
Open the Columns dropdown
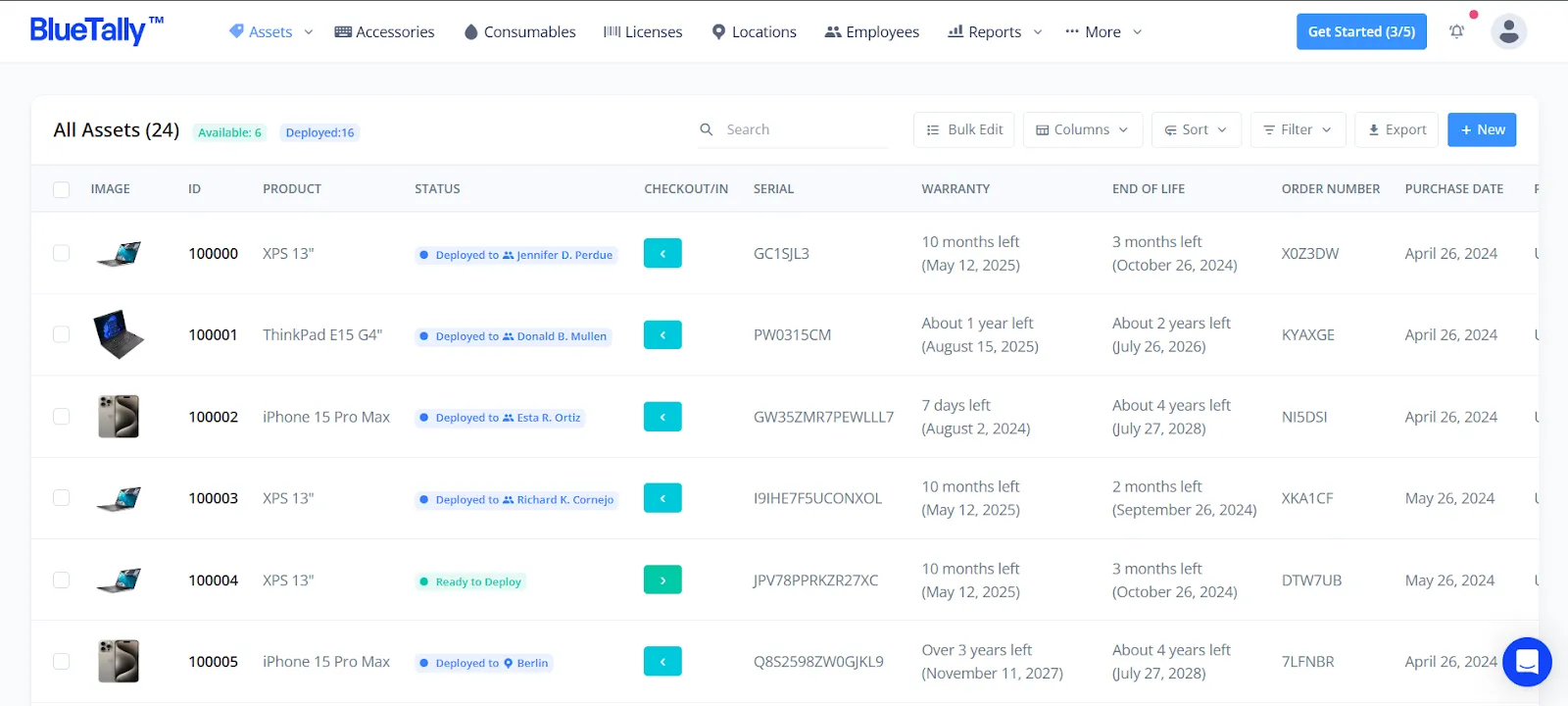(1083, 129)
